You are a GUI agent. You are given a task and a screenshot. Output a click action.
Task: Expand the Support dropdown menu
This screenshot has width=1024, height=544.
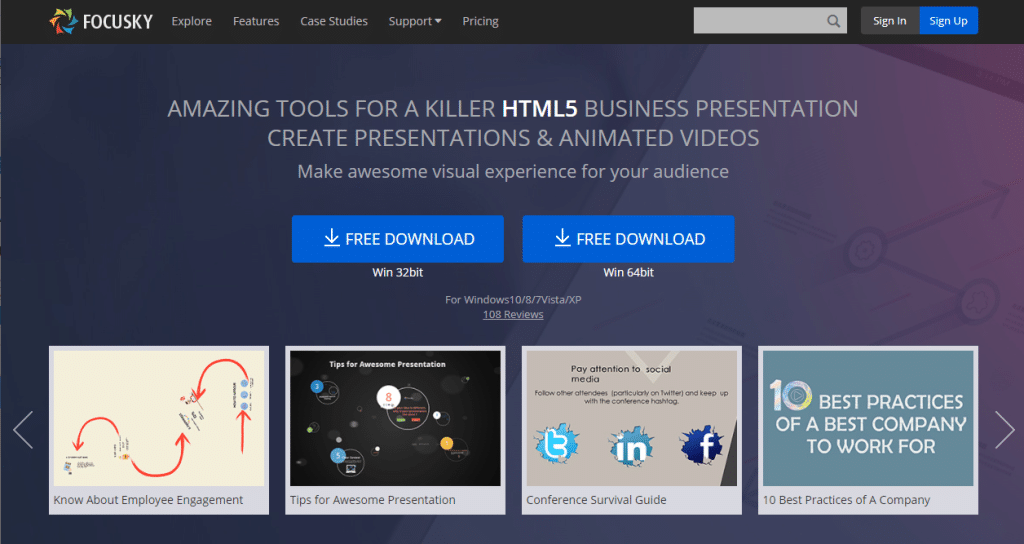(414, 21)
